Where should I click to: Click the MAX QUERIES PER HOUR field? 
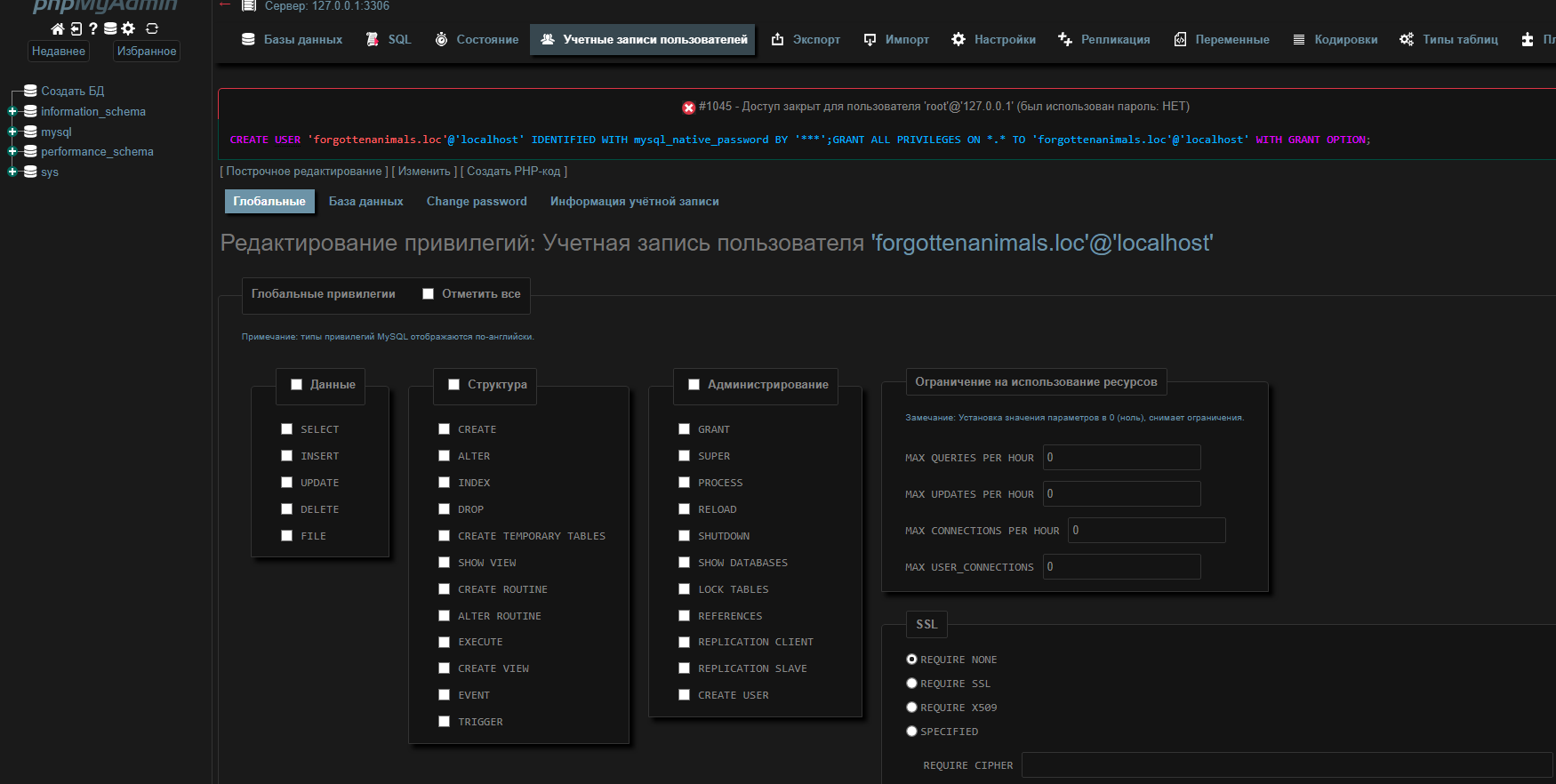pos(1121,458)
